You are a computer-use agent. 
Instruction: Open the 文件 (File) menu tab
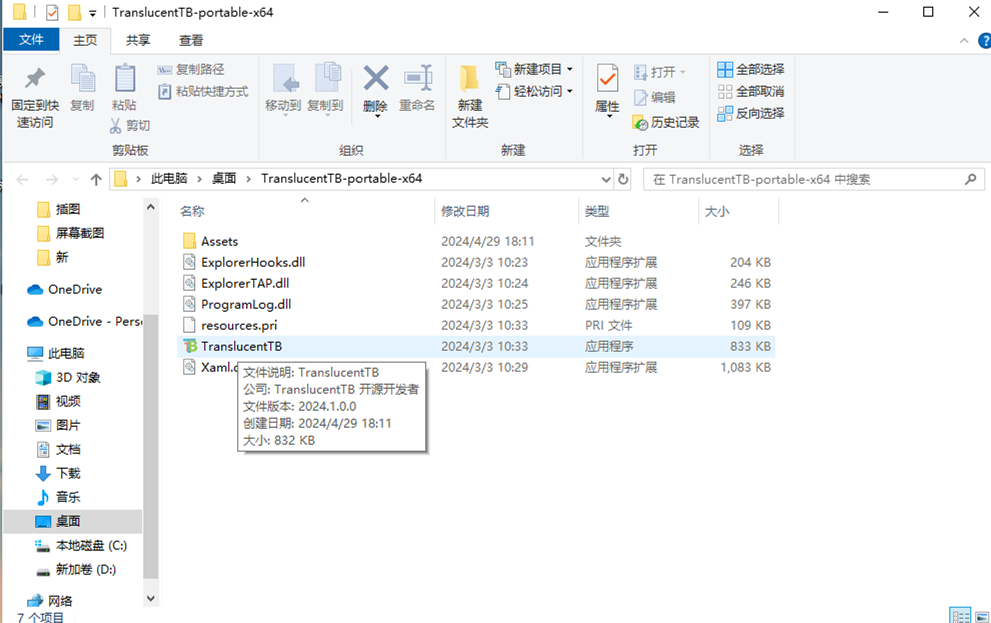[31, 40]
